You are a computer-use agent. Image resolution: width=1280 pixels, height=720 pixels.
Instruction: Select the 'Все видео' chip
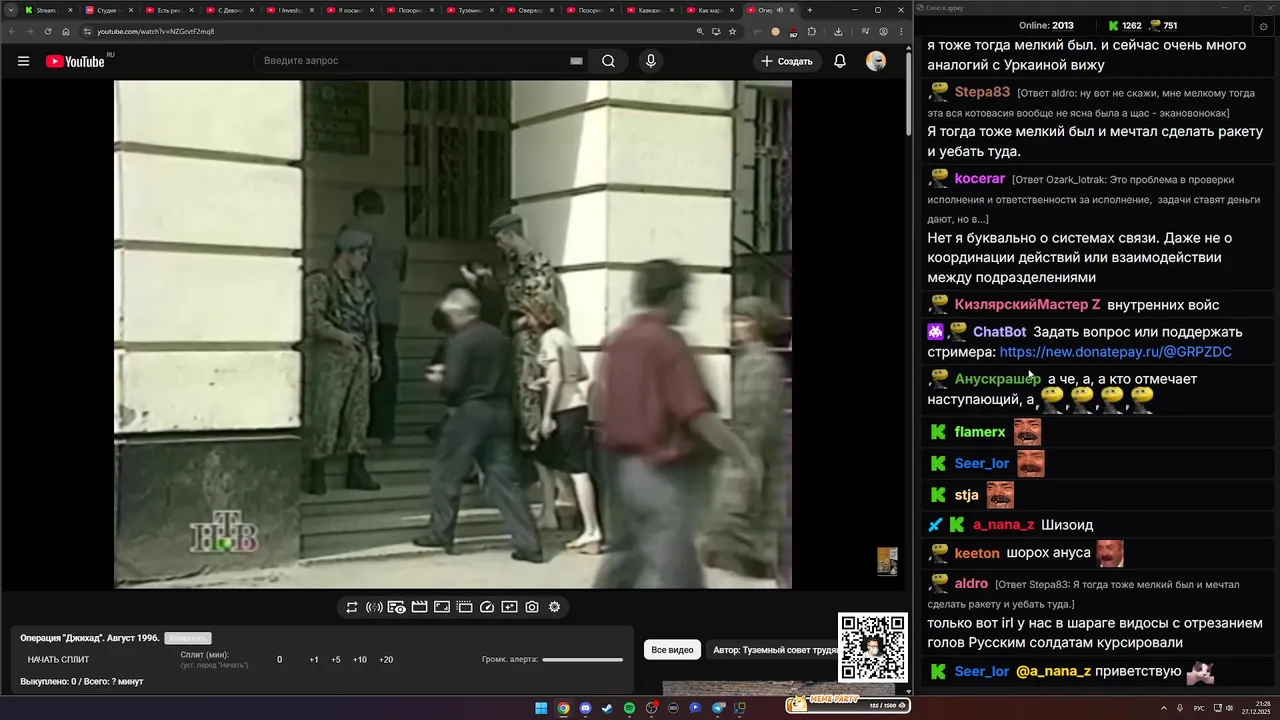tap(672, 650)
